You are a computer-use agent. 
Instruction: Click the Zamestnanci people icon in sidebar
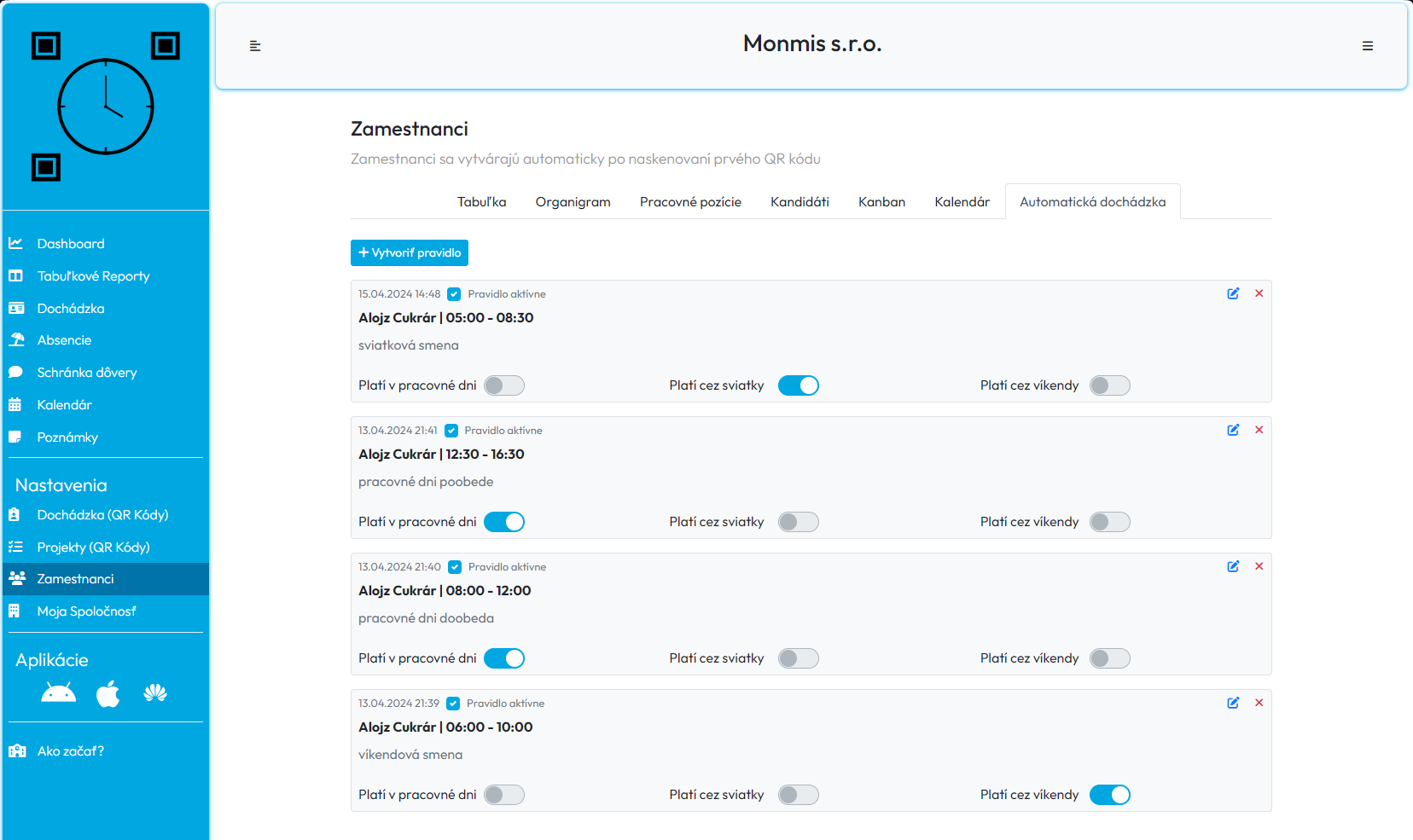tap(17, 579)
